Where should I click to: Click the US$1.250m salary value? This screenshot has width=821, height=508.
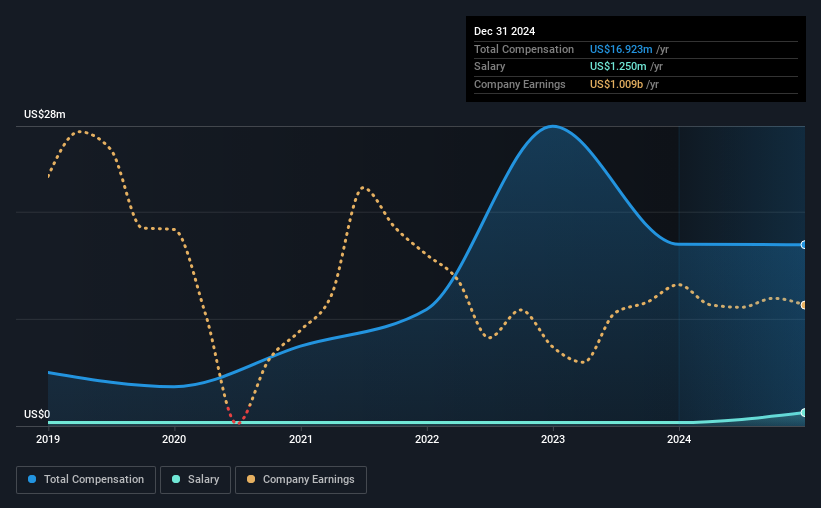click(618, 67)
